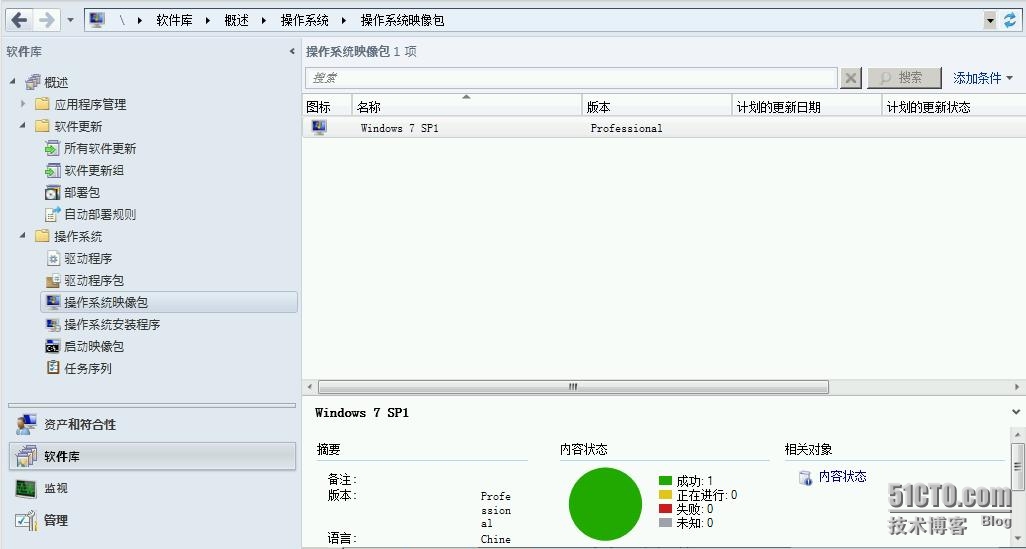1026x549 pixels.
Task: Select the Windows 7 SP1 name cell
Action: 400,128
